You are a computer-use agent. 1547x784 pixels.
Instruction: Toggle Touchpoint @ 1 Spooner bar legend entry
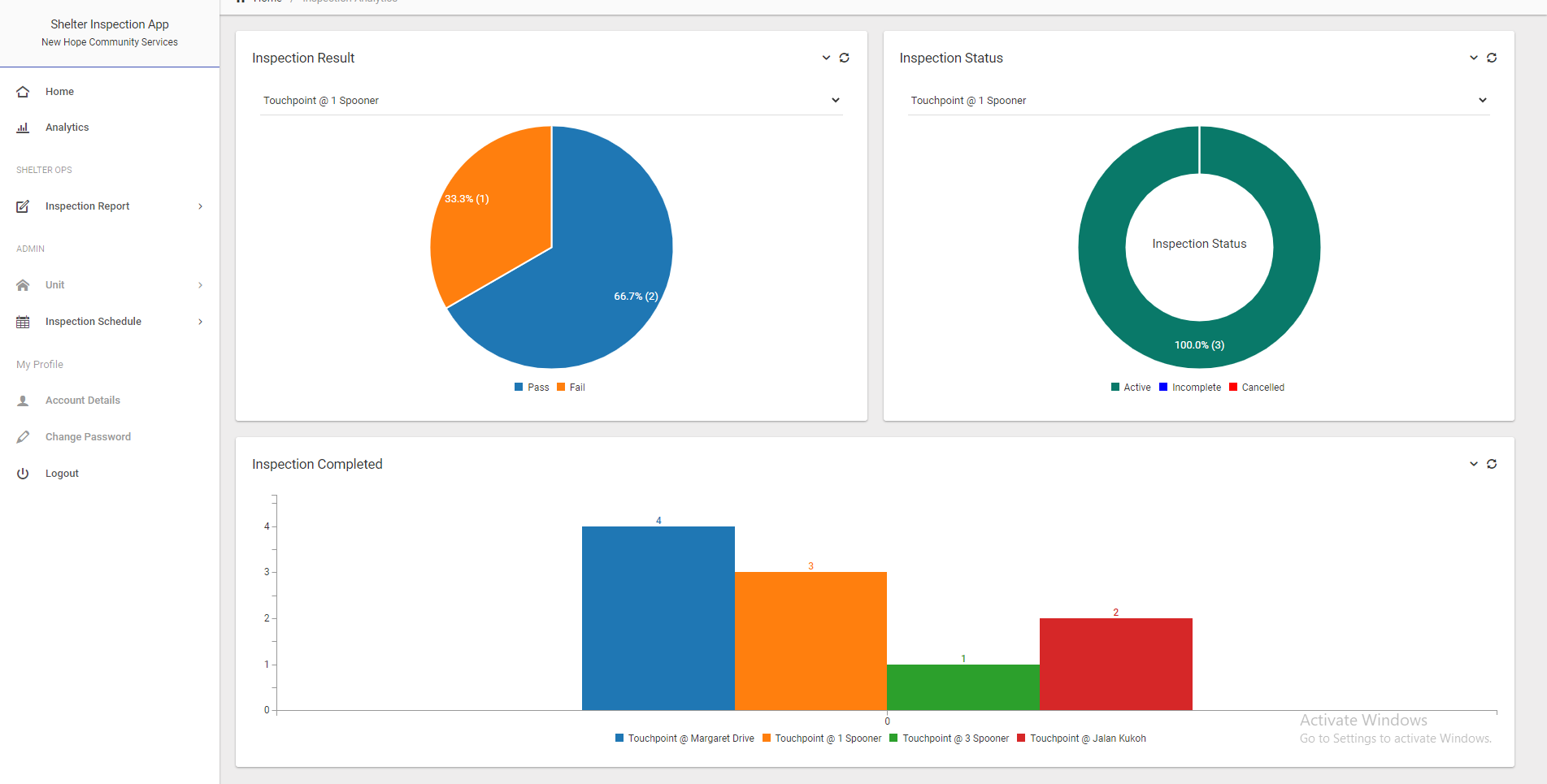coord(822,739)
